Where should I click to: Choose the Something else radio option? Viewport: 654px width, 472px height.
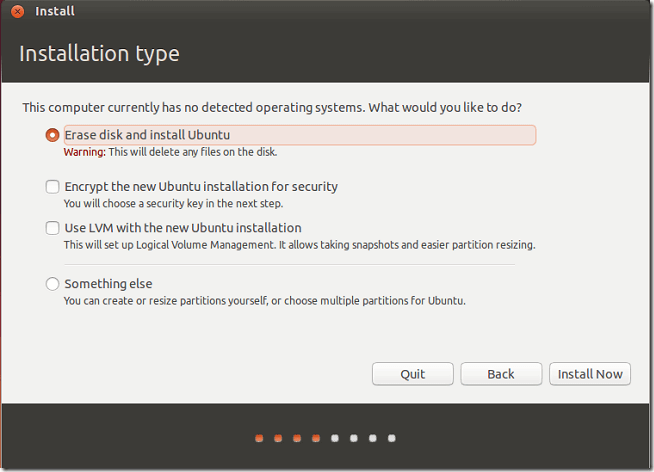click(52, 284)
